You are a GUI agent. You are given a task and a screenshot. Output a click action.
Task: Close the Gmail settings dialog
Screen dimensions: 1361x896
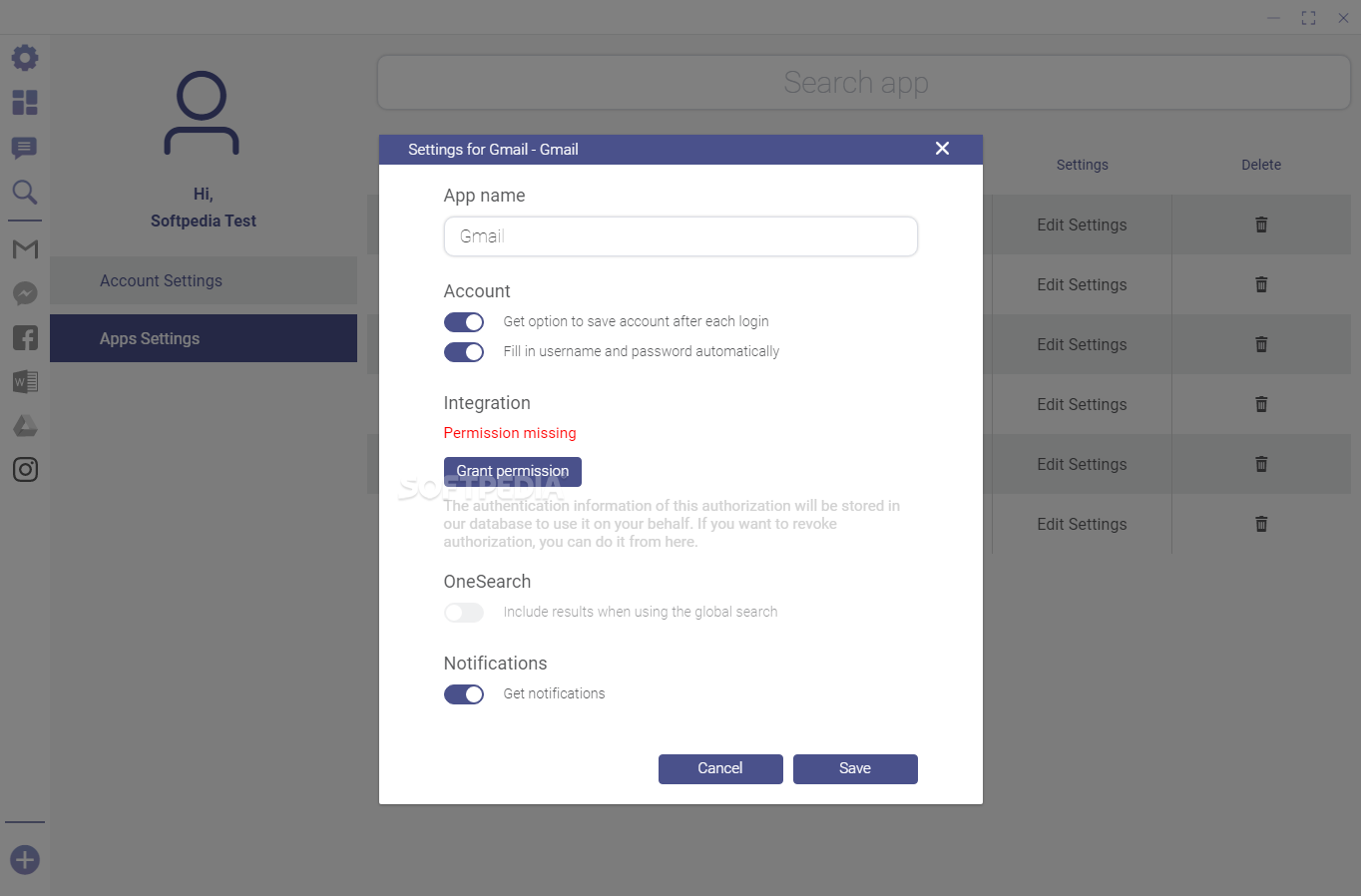(x=942, y=149)
